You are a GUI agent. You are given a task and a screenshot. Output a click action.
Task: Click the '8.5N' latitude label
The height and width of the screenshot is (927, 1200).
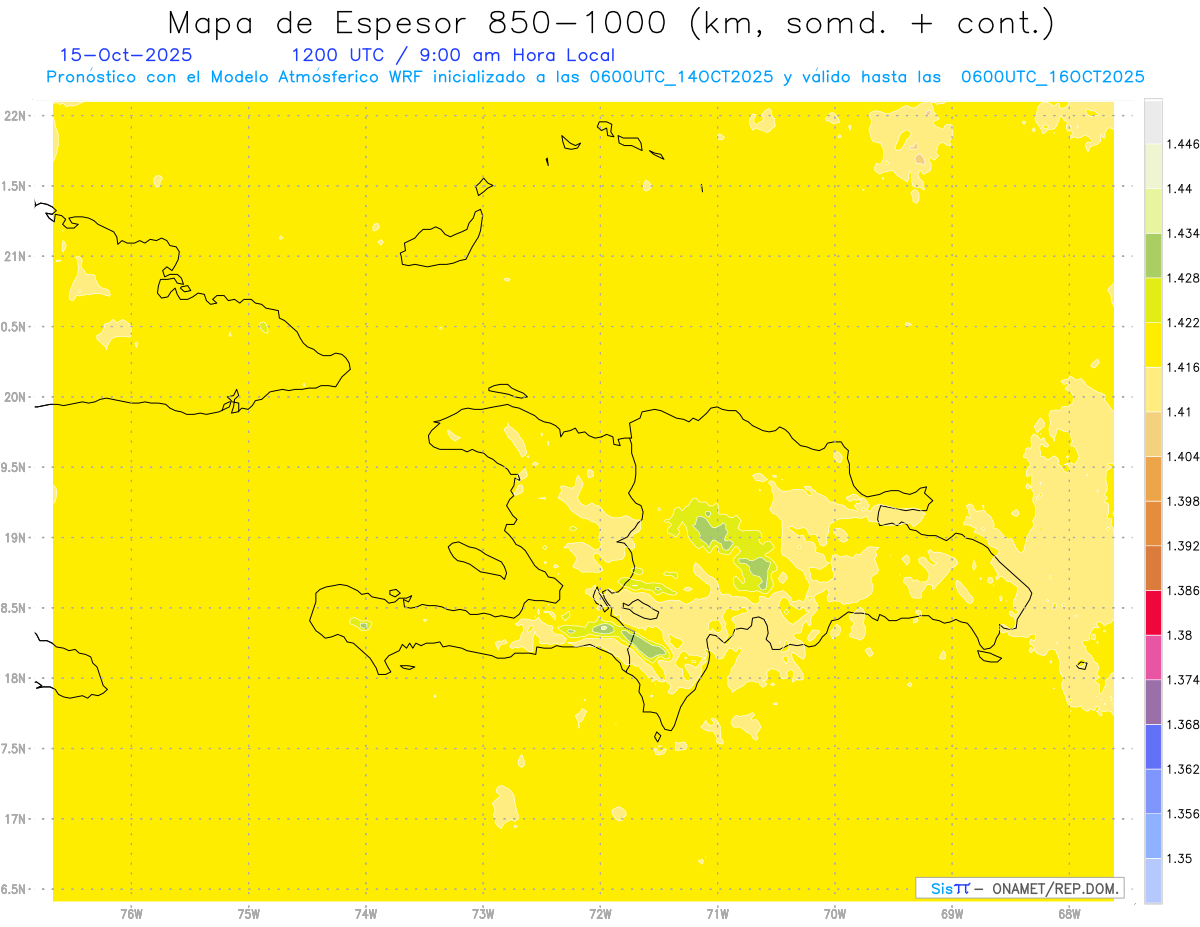tap(15, 608)
